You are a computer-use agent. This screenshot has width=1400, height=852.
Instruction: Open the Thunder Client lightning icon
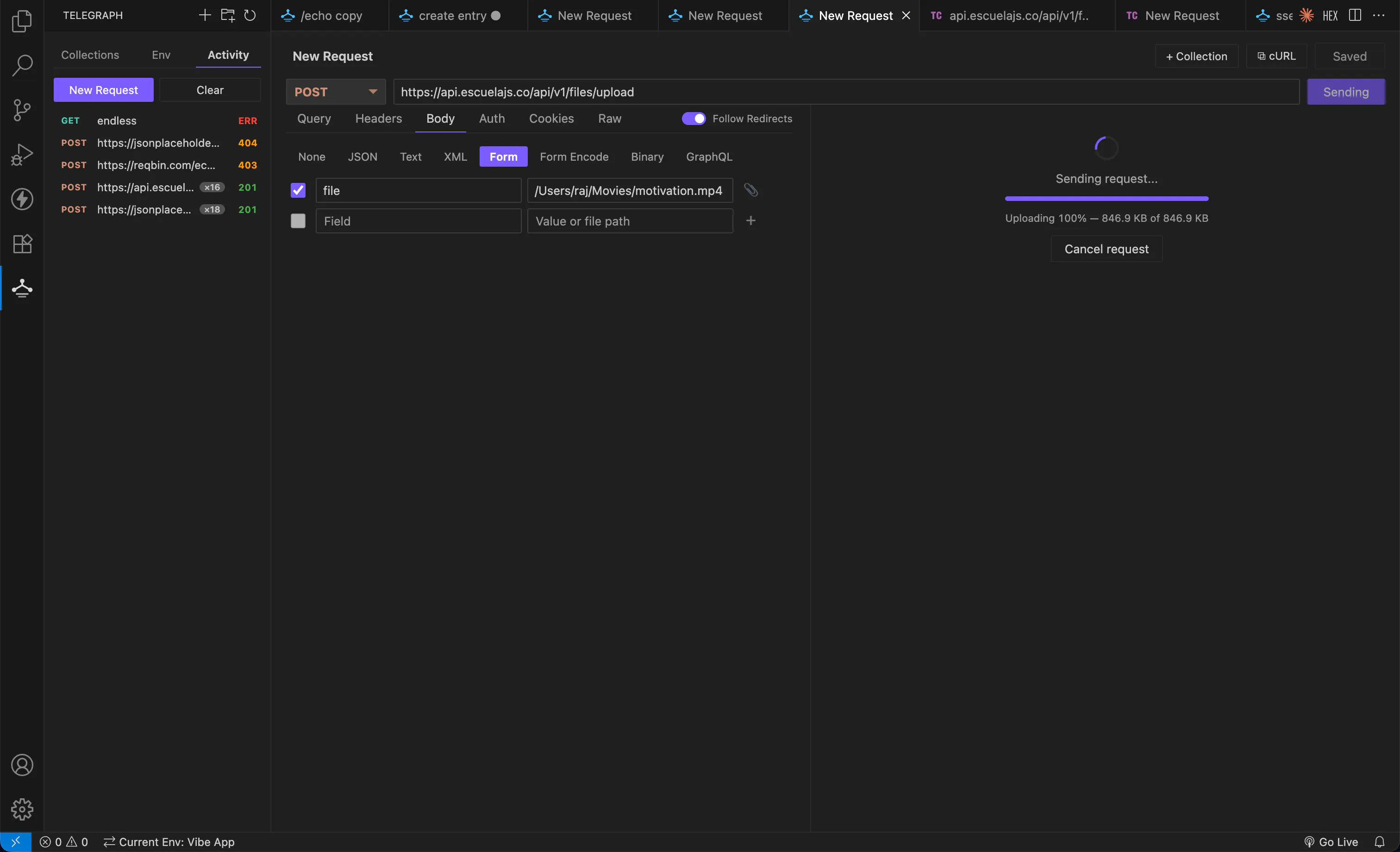click(x=22, y=199)
